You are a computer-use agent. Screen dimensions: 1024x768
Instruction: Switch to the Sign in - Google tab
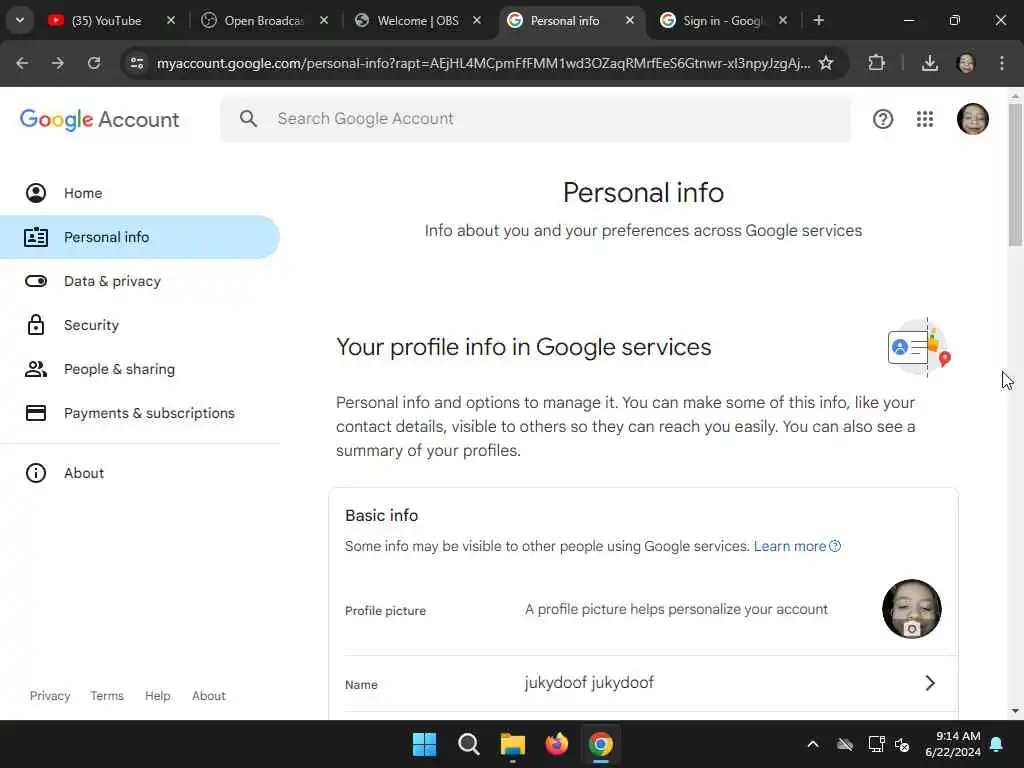pos(724,20)
